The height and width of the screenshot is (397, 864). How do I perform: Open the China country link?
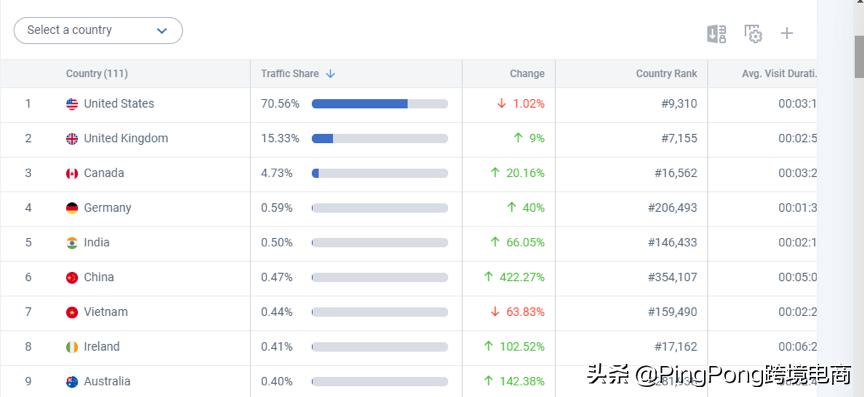click(99, 277)
